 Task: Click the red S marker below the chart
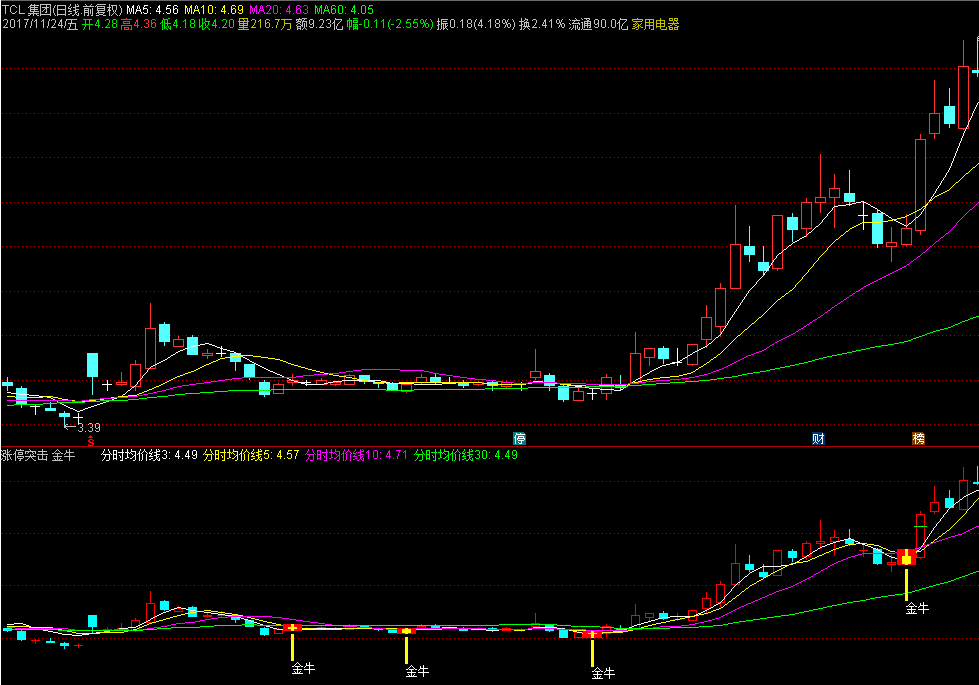pyautogui.click(x=91, y=441)
